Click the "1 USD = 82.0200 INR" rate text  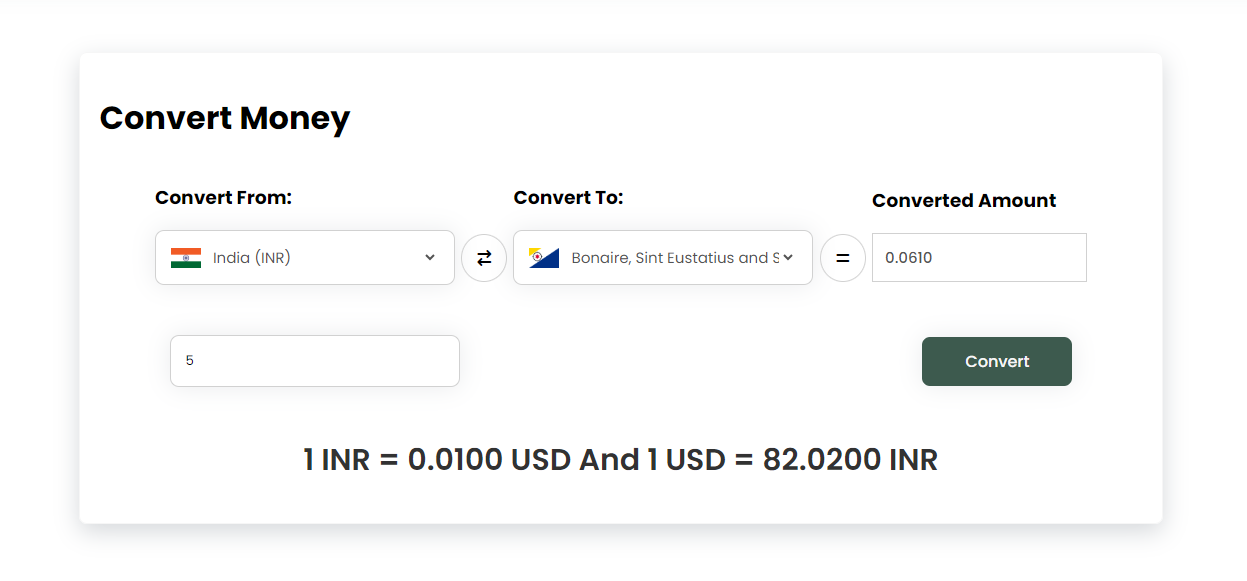tap(792, 460)
